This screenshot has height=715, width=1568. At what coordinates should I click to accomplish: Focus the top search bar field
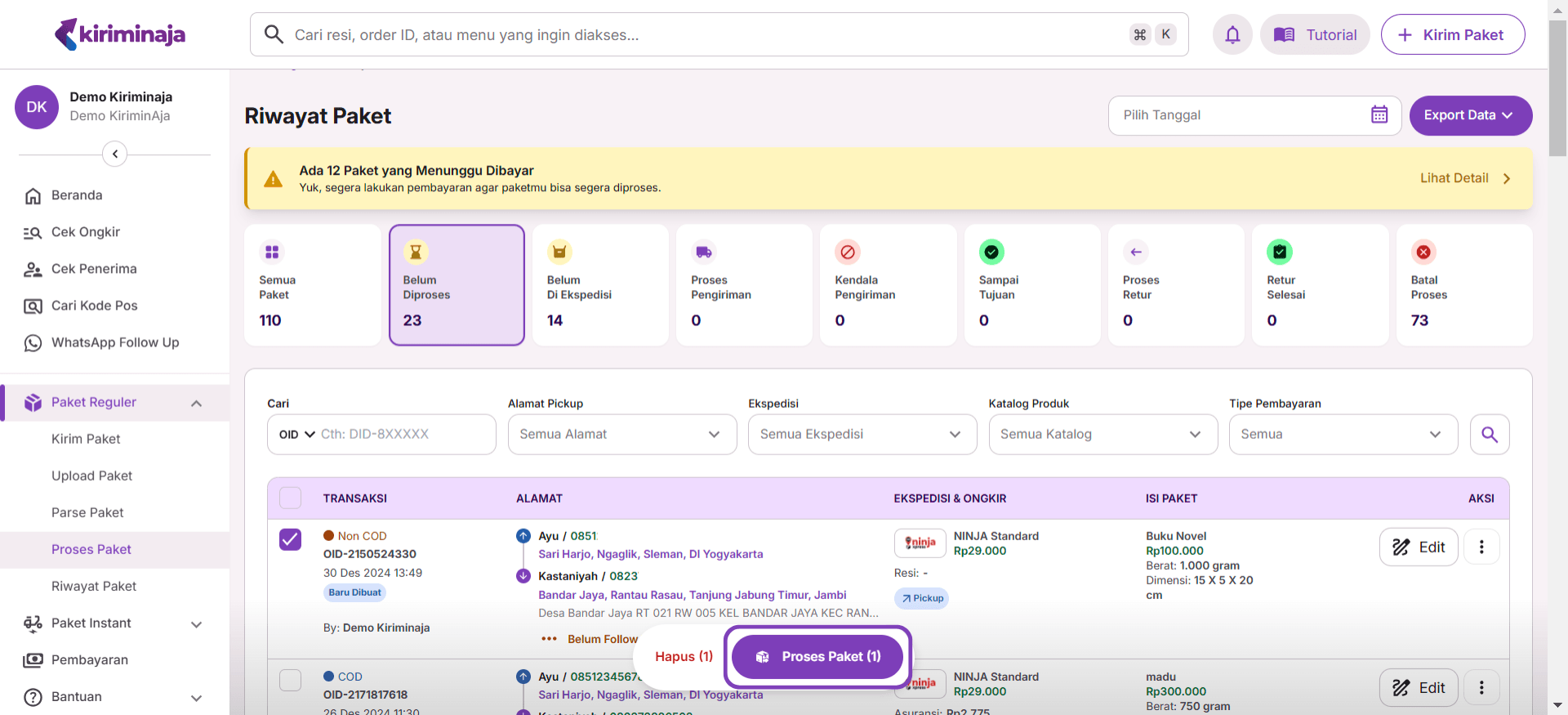click(x=702, y=35)
